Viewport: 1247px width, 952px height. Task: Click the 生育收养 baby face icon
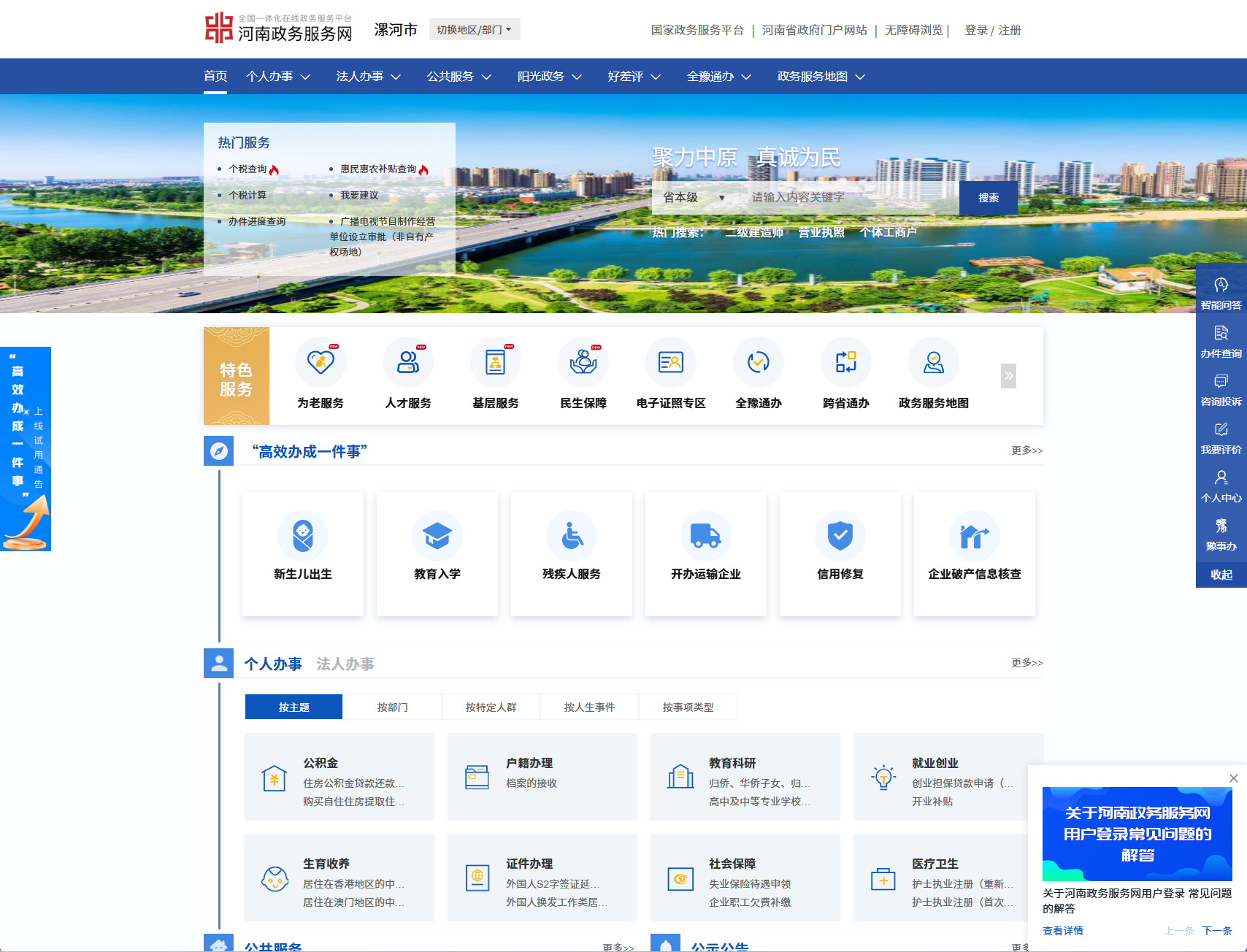pyautogui.click(x=275, y=879)
